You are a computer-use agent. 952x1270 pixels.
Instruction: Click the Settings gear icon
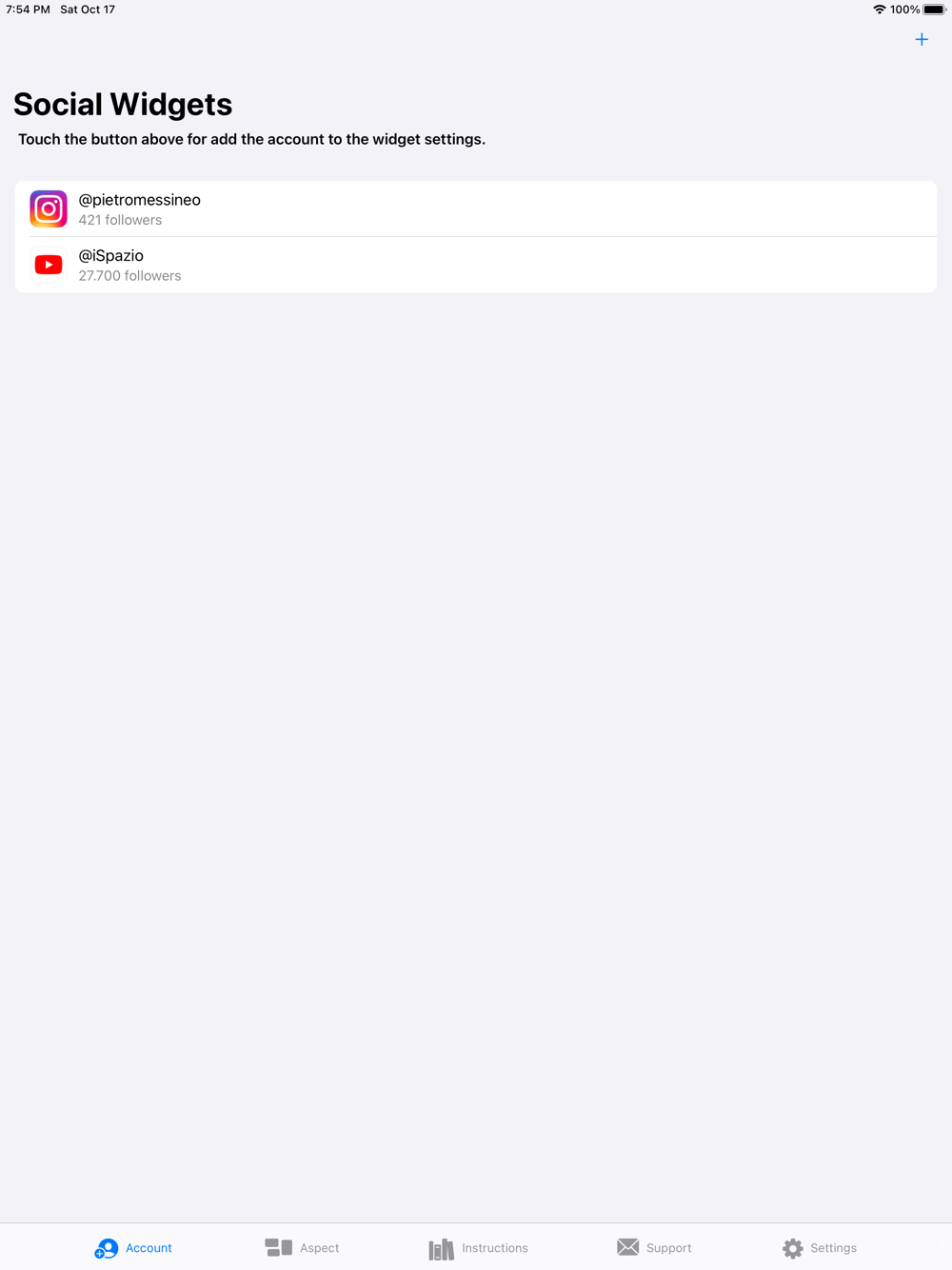pyautogui.click(x=793, y=1248)
